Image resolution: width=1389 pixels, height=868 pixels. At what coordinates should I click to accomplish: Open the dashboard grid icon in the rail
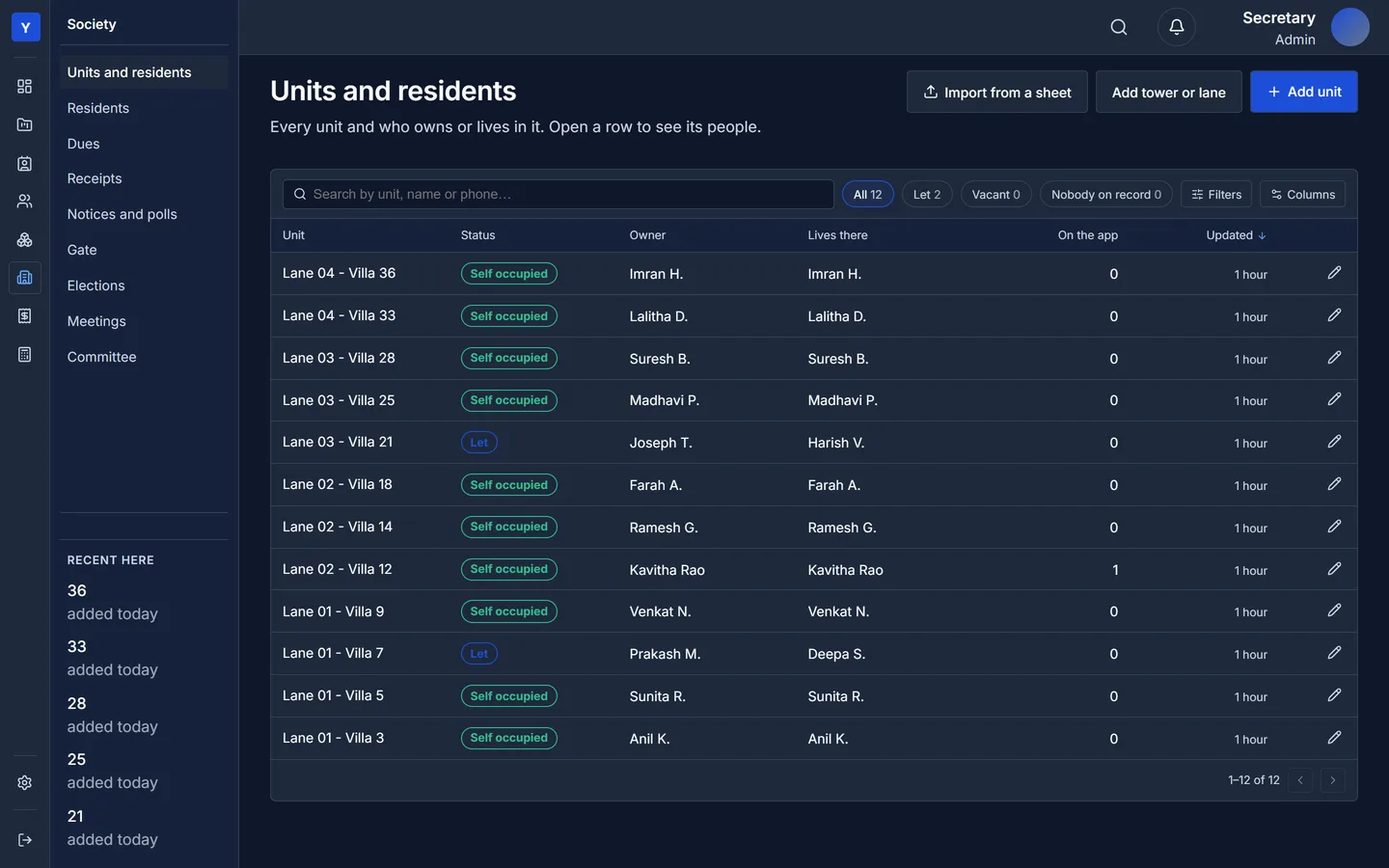coord(25,87)
